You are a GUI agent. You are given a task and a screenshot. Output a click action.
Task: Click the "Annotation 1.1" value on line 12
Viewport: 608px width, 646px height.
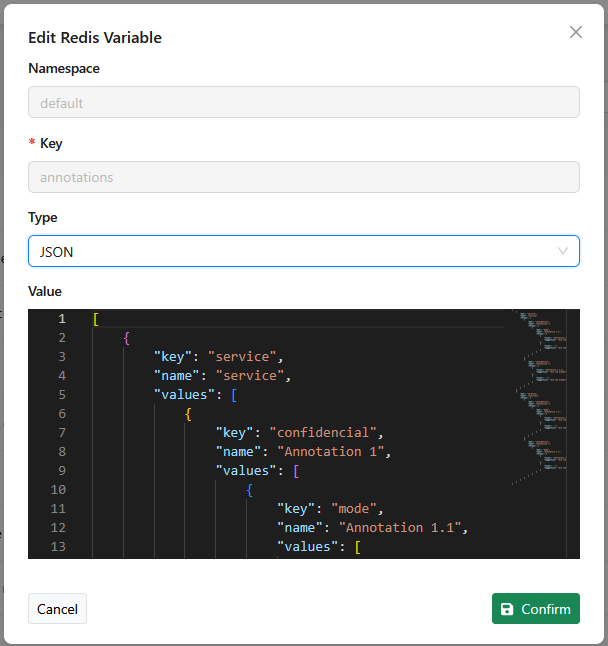tap(400, 527)
